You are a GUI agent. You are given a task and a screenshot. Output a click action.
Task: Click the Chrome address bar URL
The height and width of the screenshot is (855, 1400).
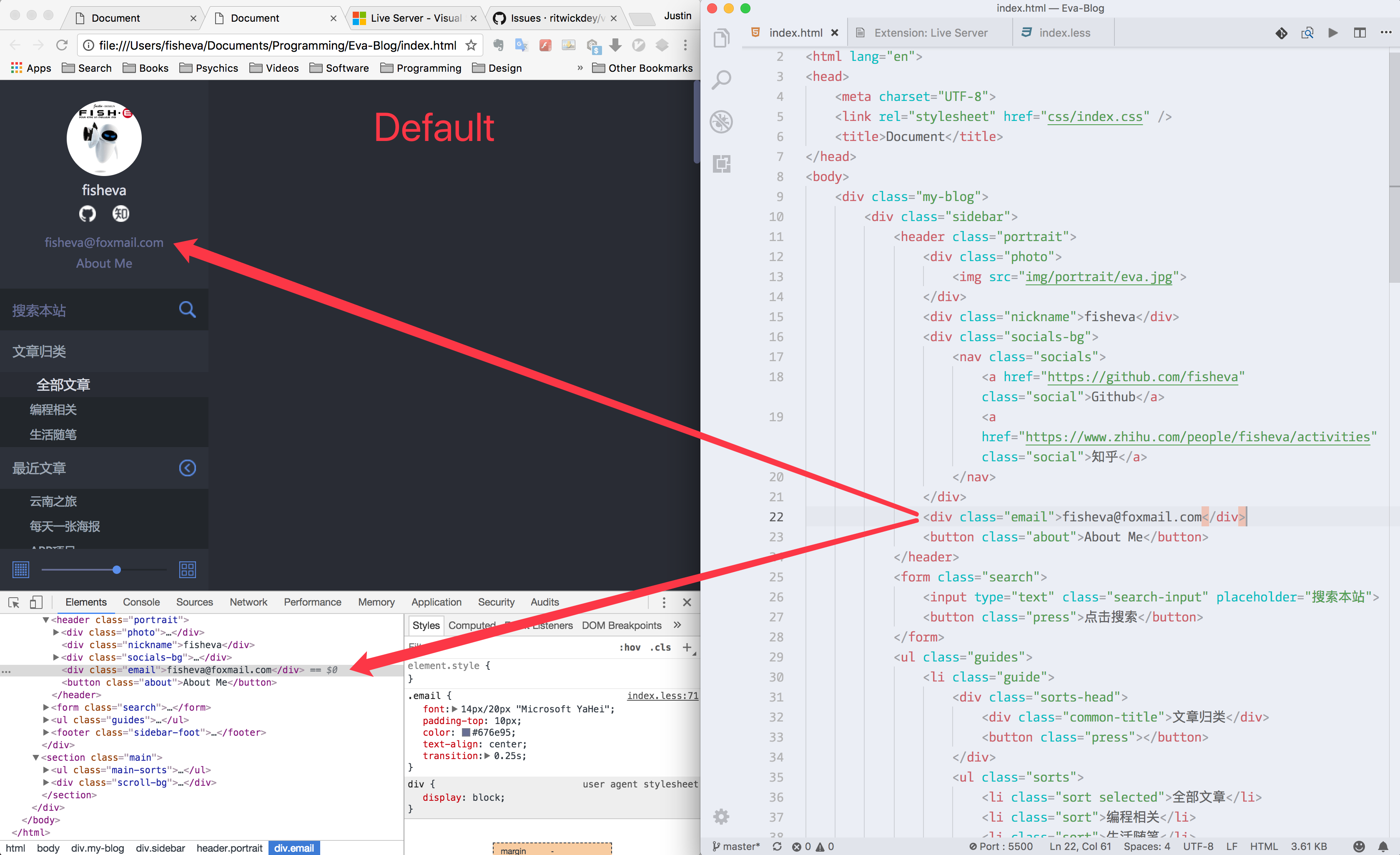277,45
